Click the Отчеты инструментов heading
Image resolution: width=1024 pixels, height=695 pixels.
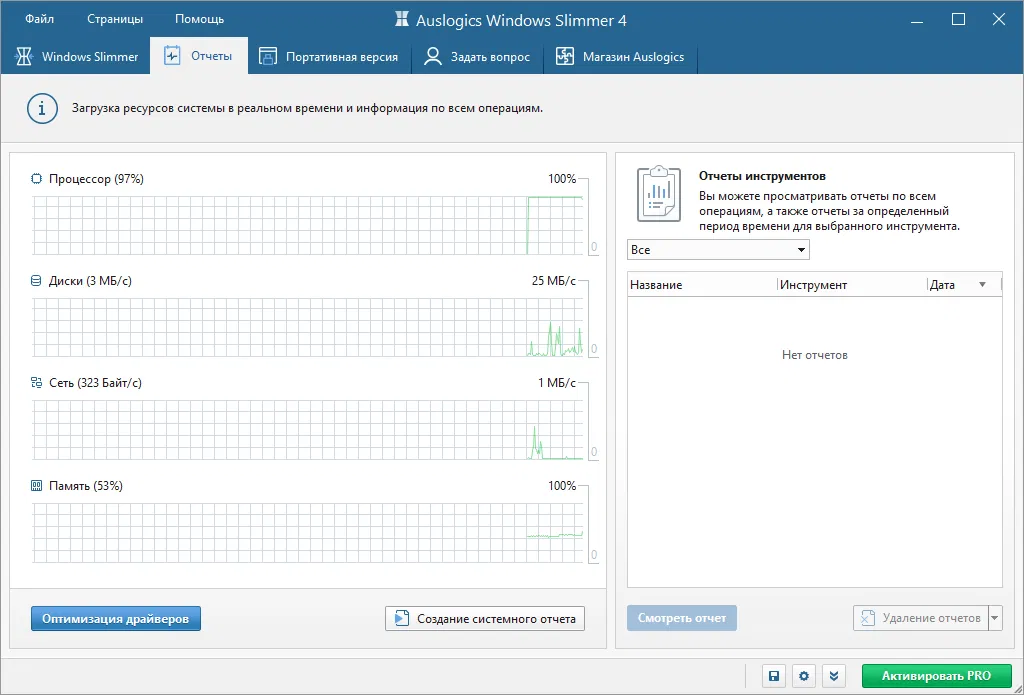[x=762, y=176]
